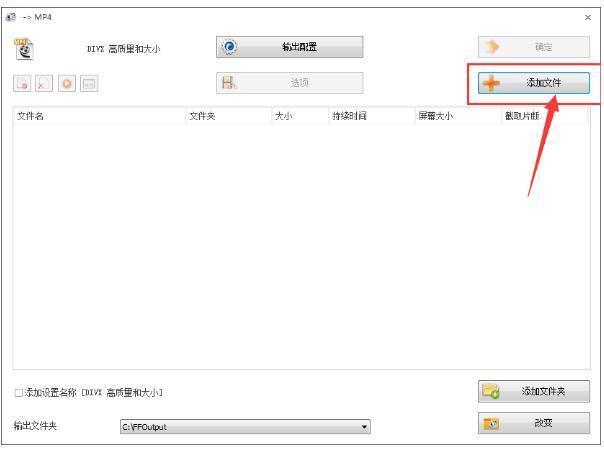Viewport: 604px width, 450px height.
Task: Click the remove file icon in toolbar
Action: click(23, 85)
